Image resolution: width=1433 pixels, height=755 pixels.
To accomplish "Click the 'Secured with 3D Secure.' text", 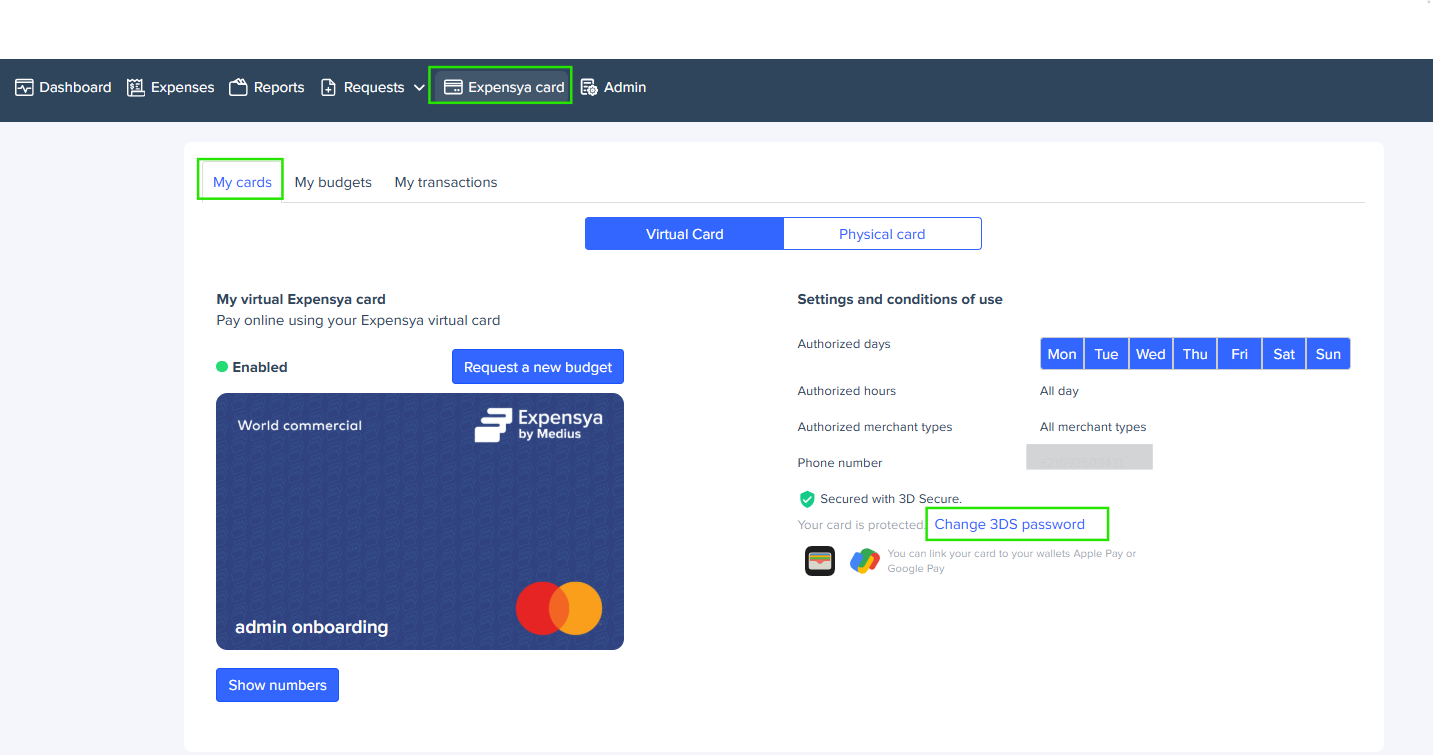I will [891, 499].
